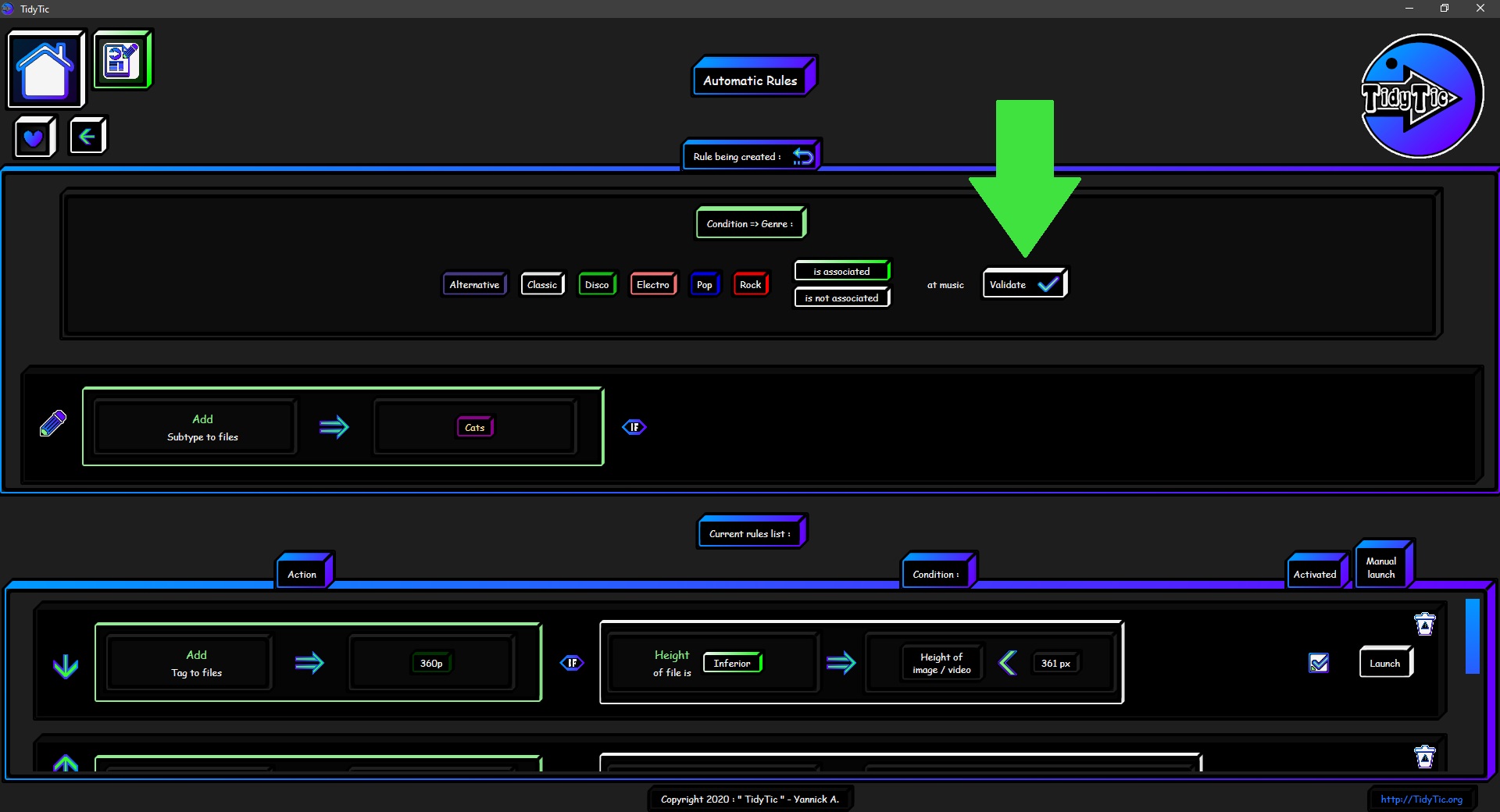This screenshot has height=812, width=1500.
Task: Open the Home screen icon
Action: (45, 69)
